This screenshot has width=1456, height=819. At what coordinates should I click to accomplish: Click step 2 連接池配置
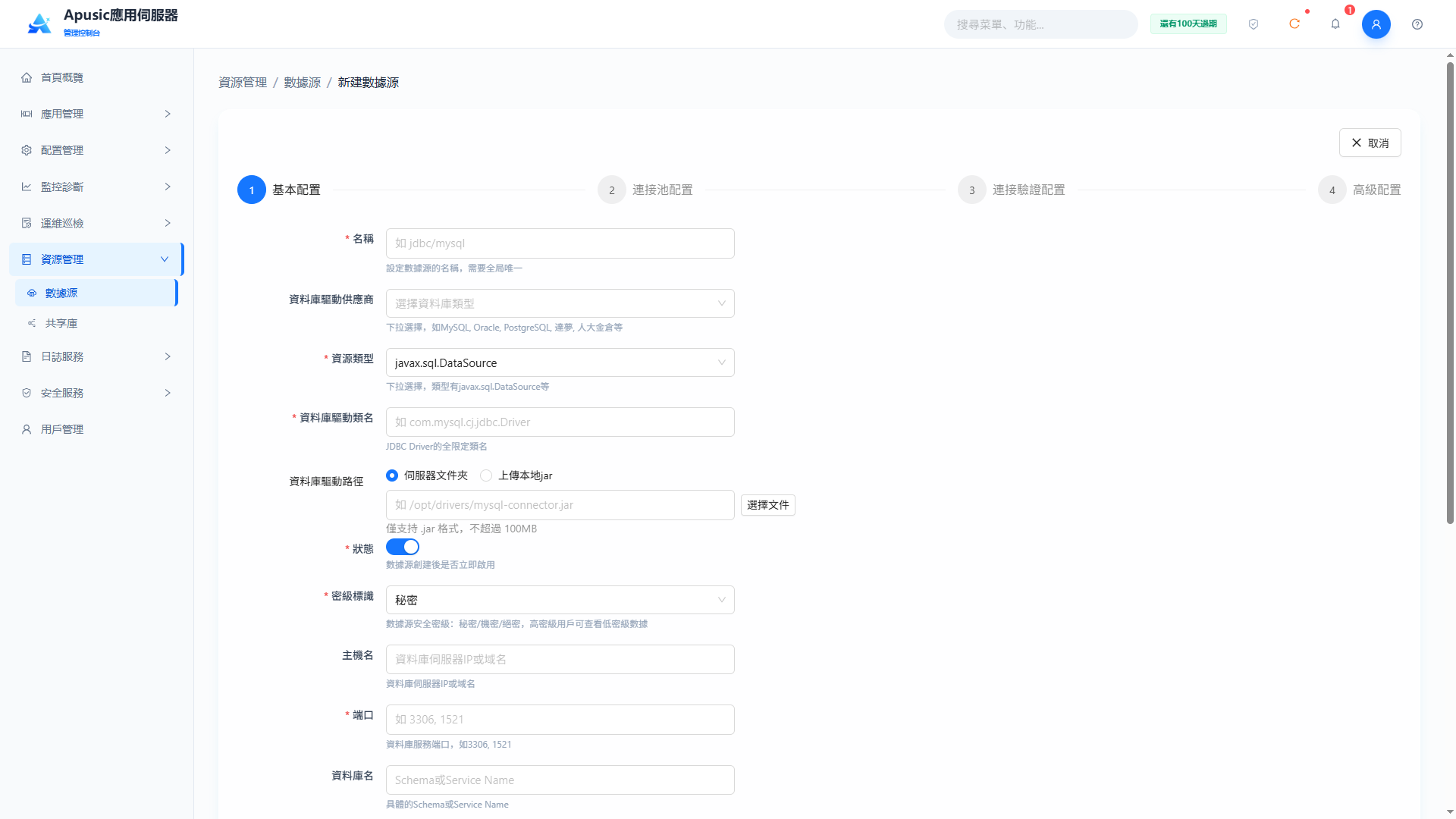(645, 190)
